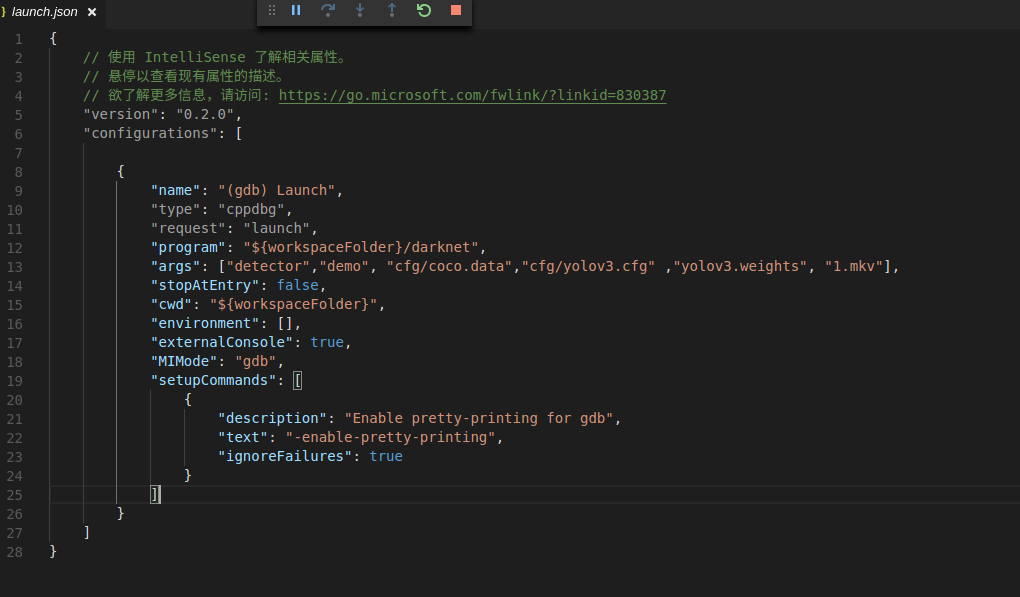Click line number 13 in the gutter
Image resolution: width=1020 pixels, height=597 pixels.
tap(14, 266)
